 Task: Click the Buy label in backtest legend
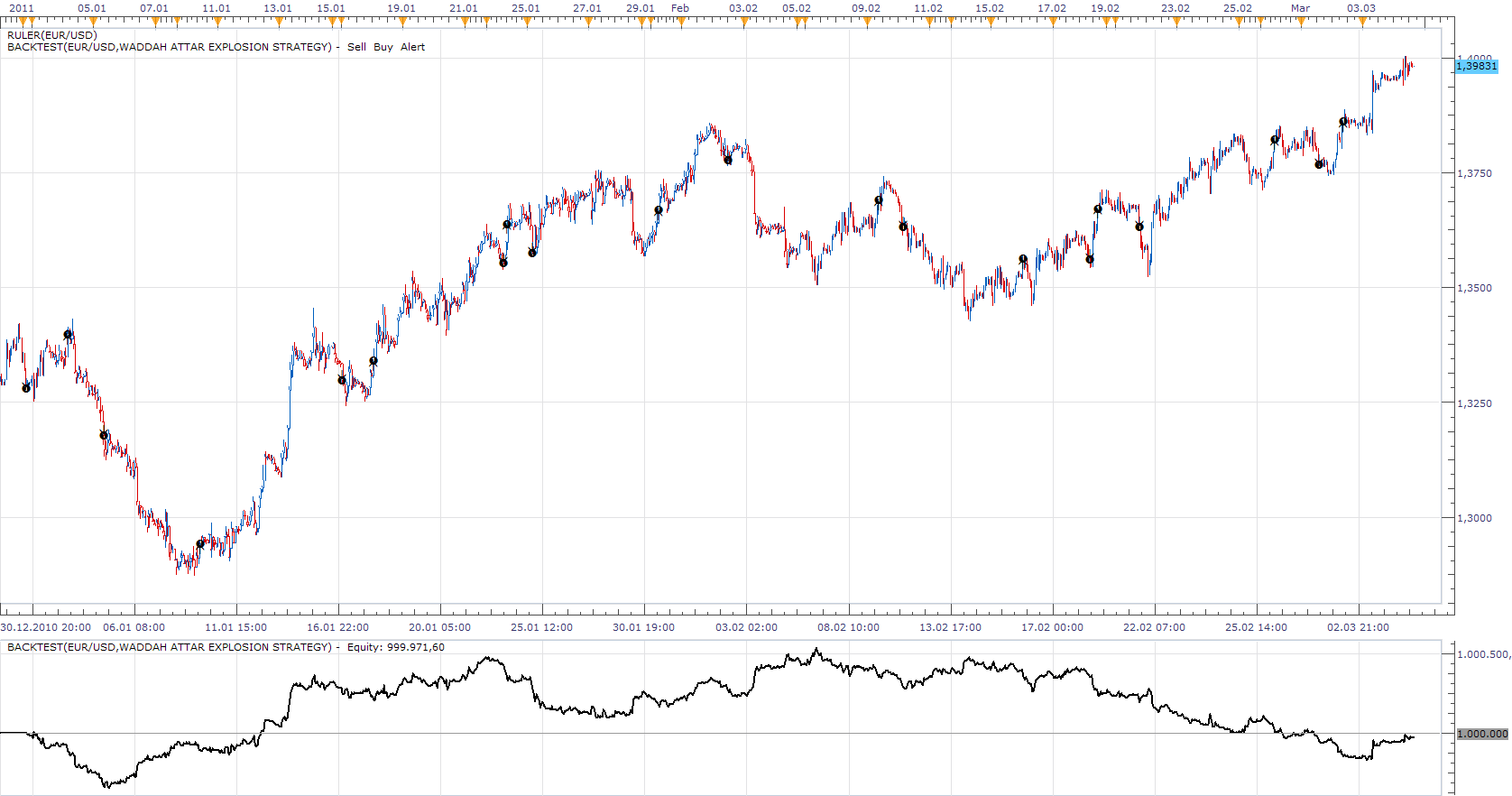tap(383, 47)
